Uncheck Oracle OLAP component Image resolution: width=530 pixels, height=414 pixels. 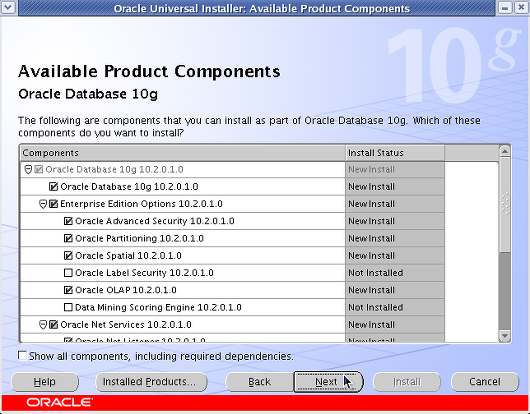[x=68, y=290]
